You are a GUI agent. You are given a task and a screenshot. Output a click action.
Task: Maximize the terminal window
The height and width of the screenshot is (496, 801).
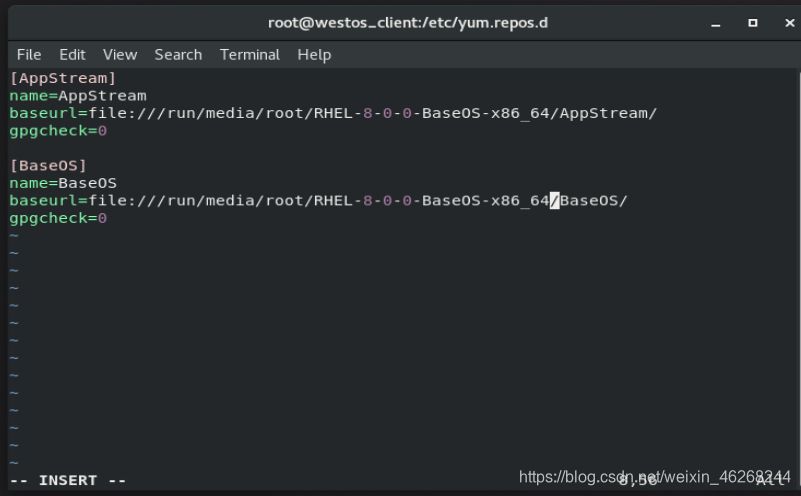click(x=752, y=23)
